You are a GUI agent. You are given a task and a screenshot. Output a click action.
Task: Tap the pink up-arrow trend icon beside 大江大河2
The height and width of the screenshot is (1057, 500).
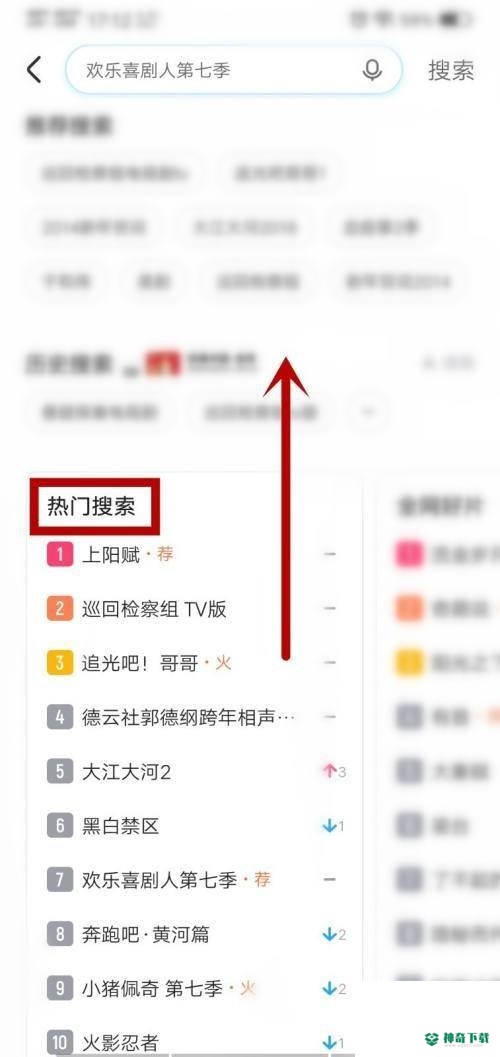330,771
